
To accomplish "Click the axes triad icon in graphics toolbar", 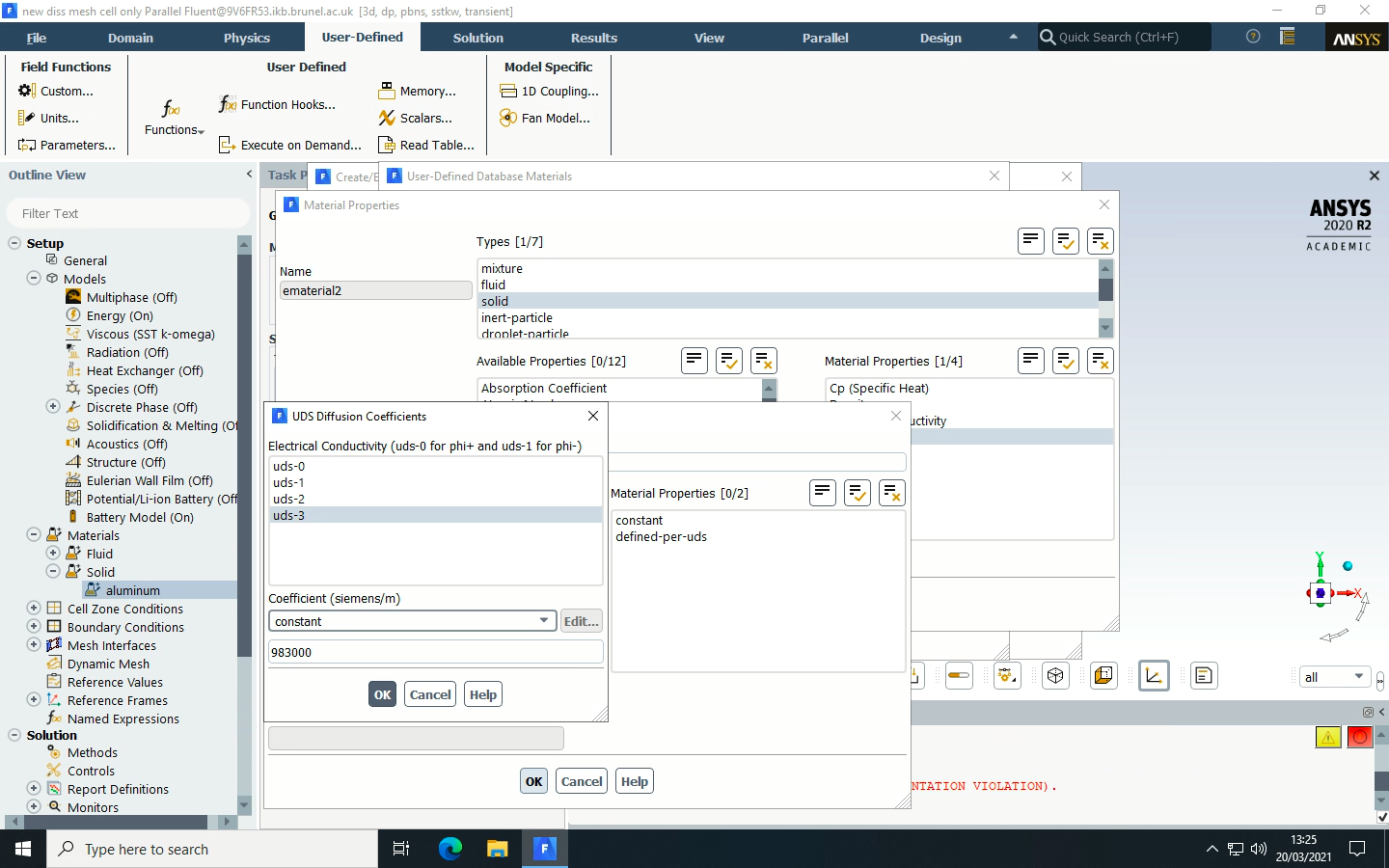I will pos(1154,675).
